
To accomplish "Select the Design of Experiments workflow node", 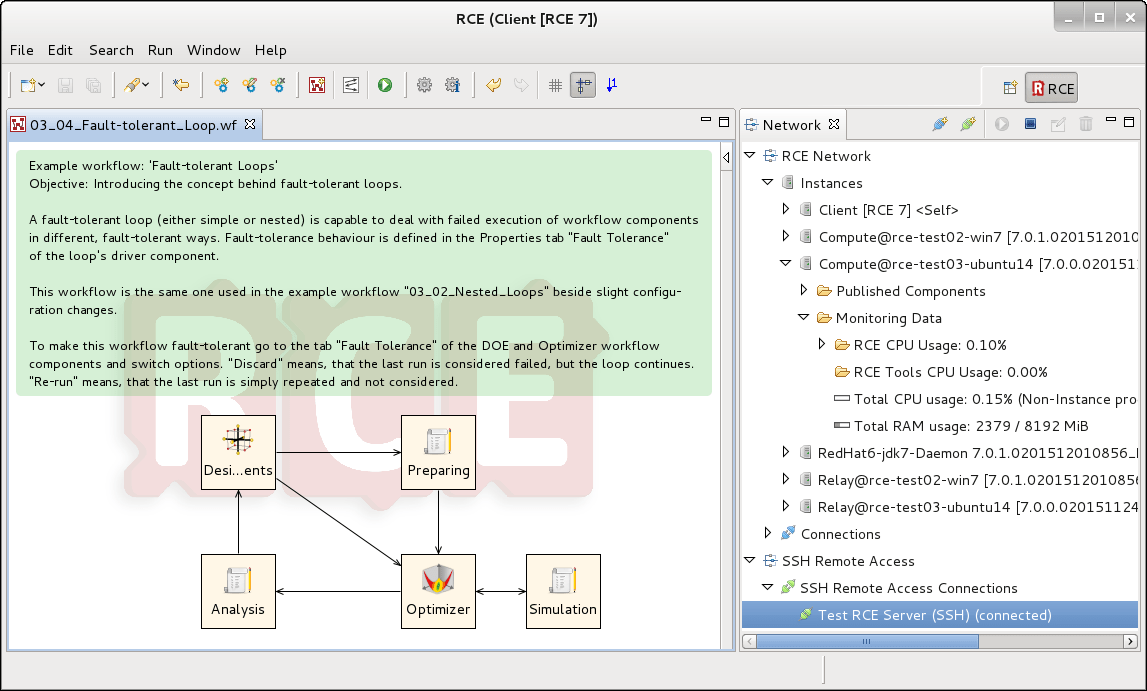I will pos(238,453).
